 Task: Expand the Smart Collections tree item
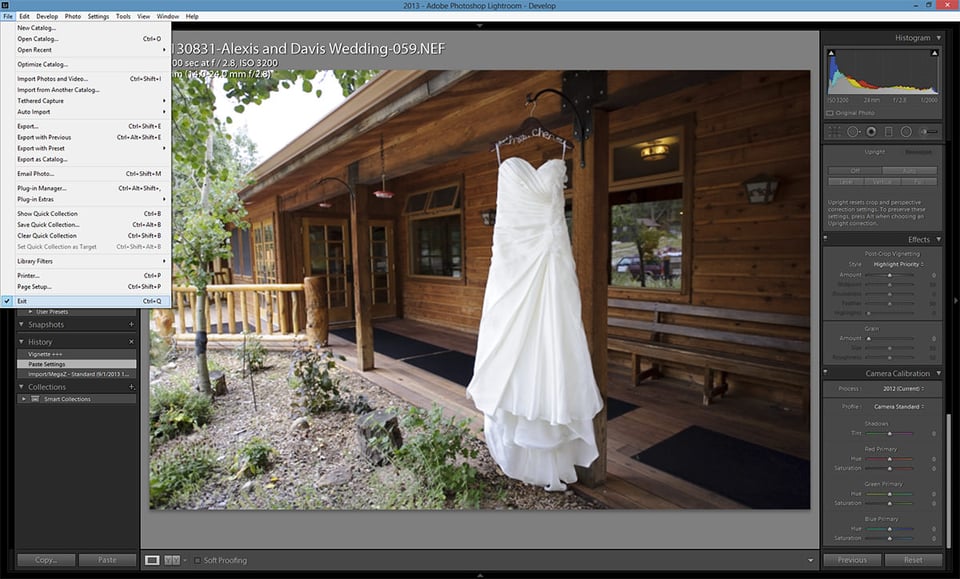coord(24,398)
